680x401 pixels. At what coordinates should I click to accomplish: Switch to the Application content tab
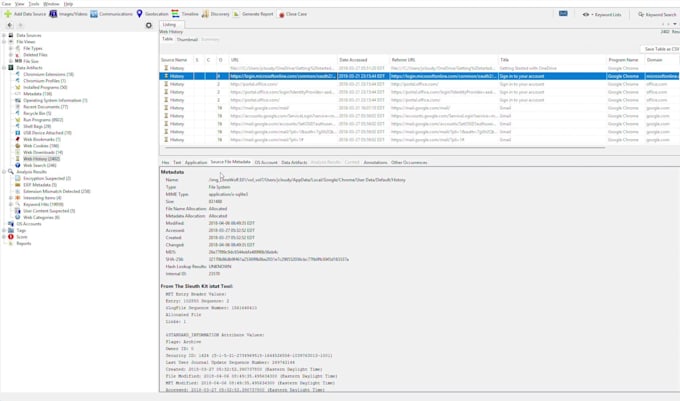196,162
